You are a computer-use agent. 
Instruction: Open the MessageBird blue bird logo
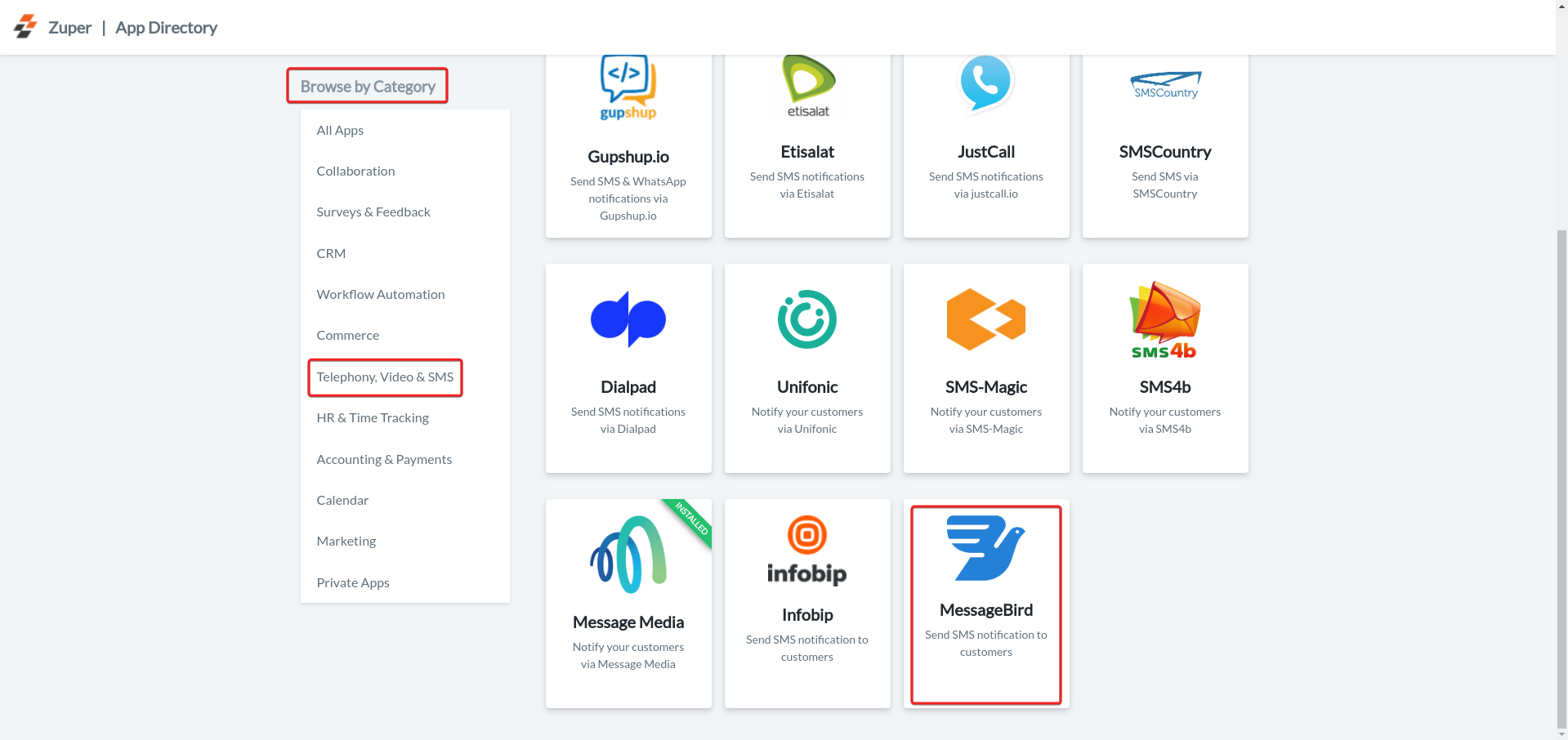(x=985, y=548)
